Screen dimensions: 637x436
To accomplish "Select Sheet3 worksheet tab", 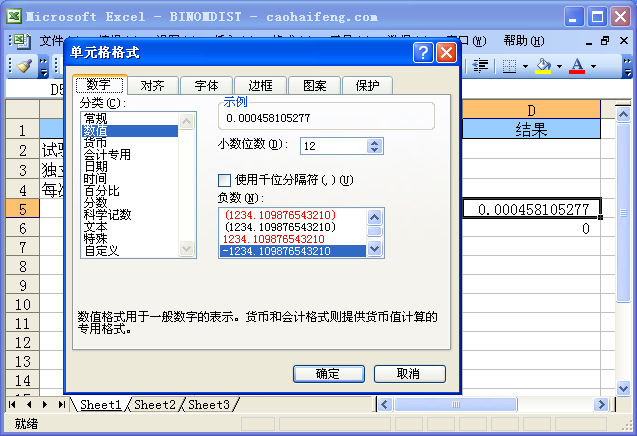I will click(209, 405).
